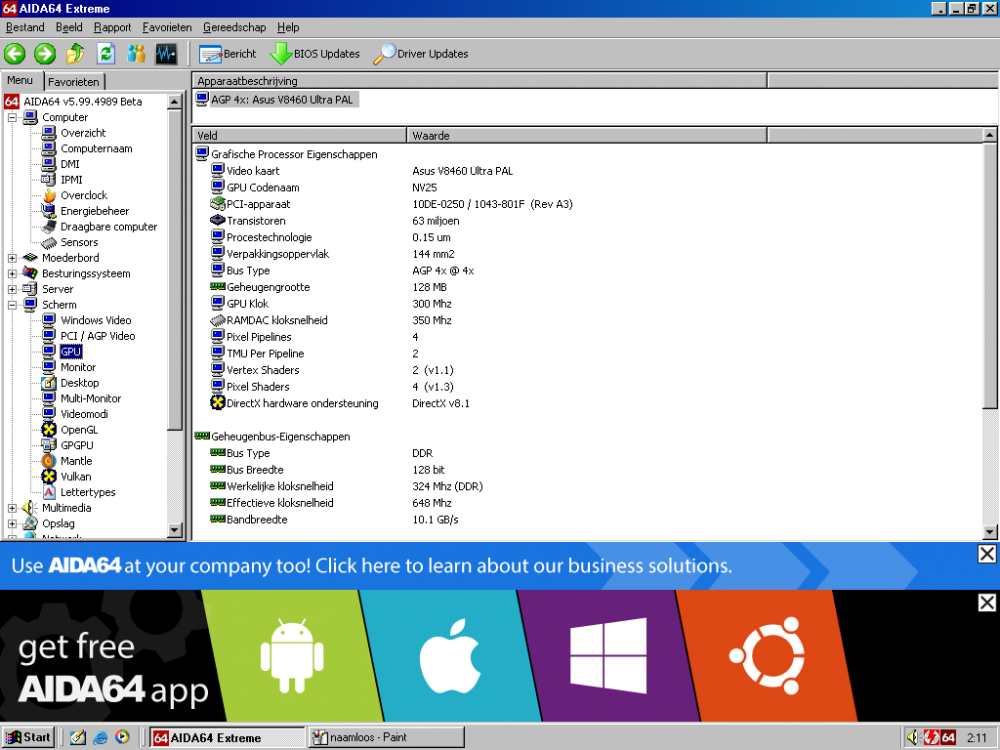1000x750 pixels.
Task: Open the Vulkan page in the sidebar
Action: click(75, 477)
